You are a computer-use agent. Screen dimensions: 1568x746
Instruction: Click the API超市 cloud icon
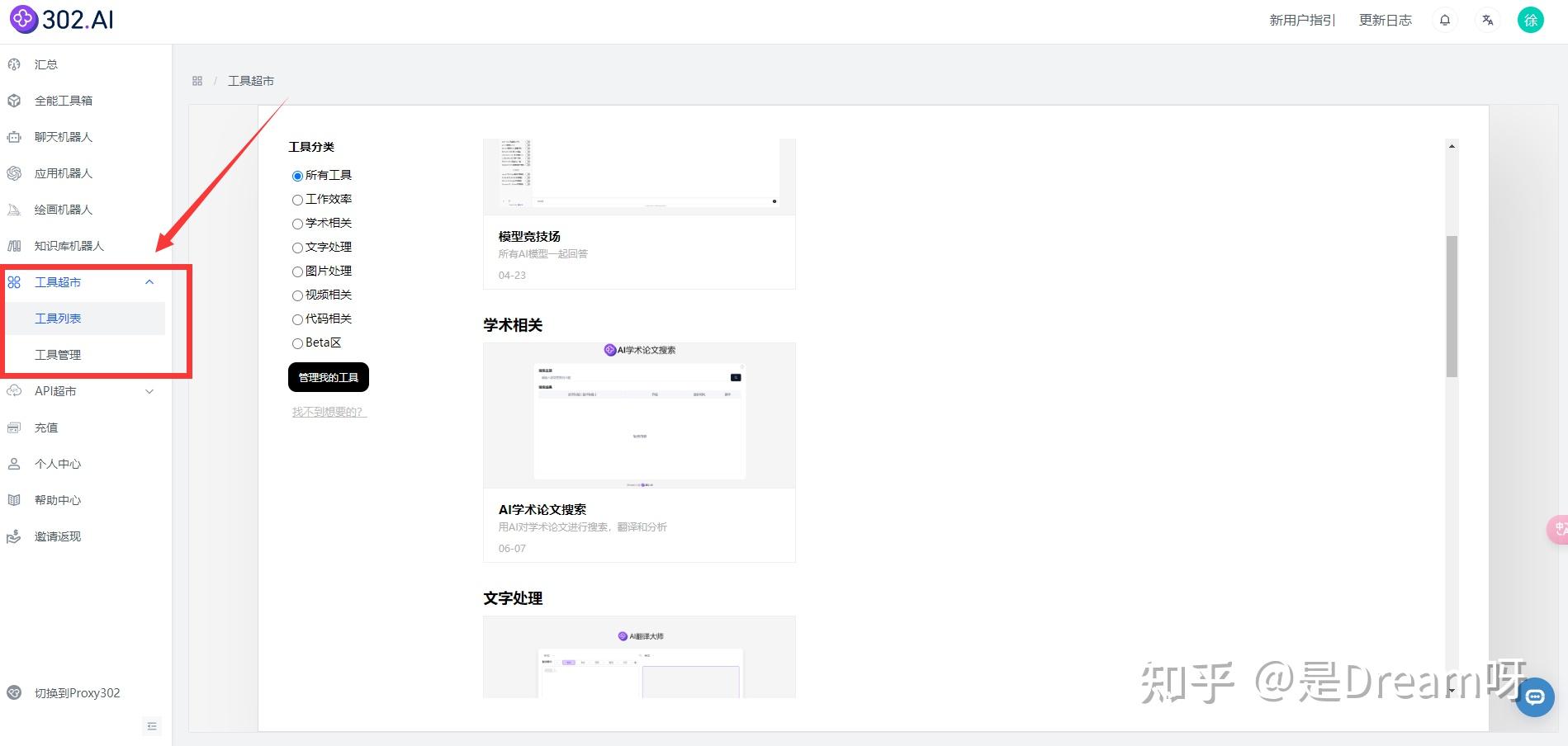tap(14, 391)
